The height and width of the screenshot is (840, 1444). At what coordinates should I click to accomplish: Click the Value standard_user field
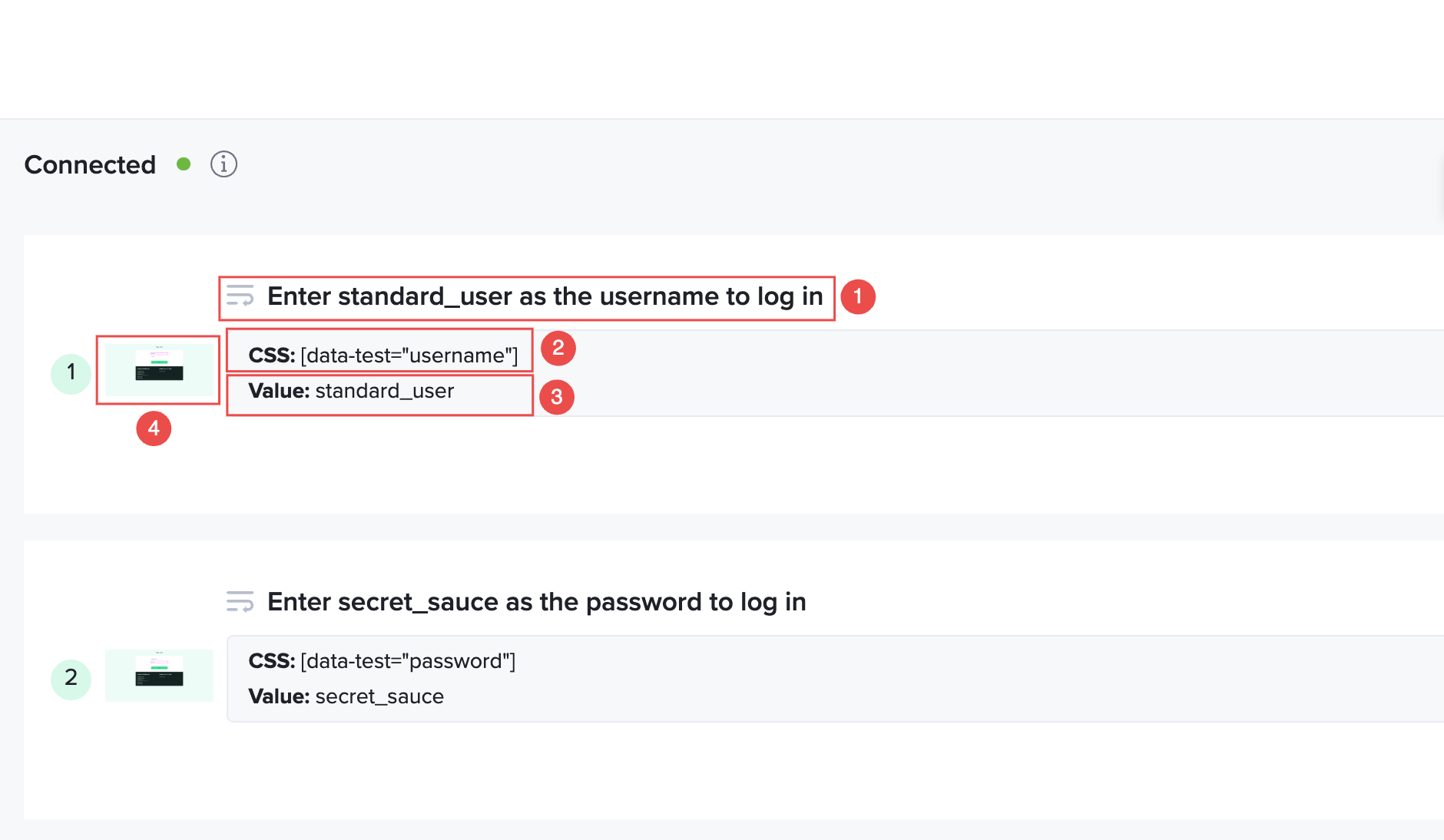pos(351,391)
